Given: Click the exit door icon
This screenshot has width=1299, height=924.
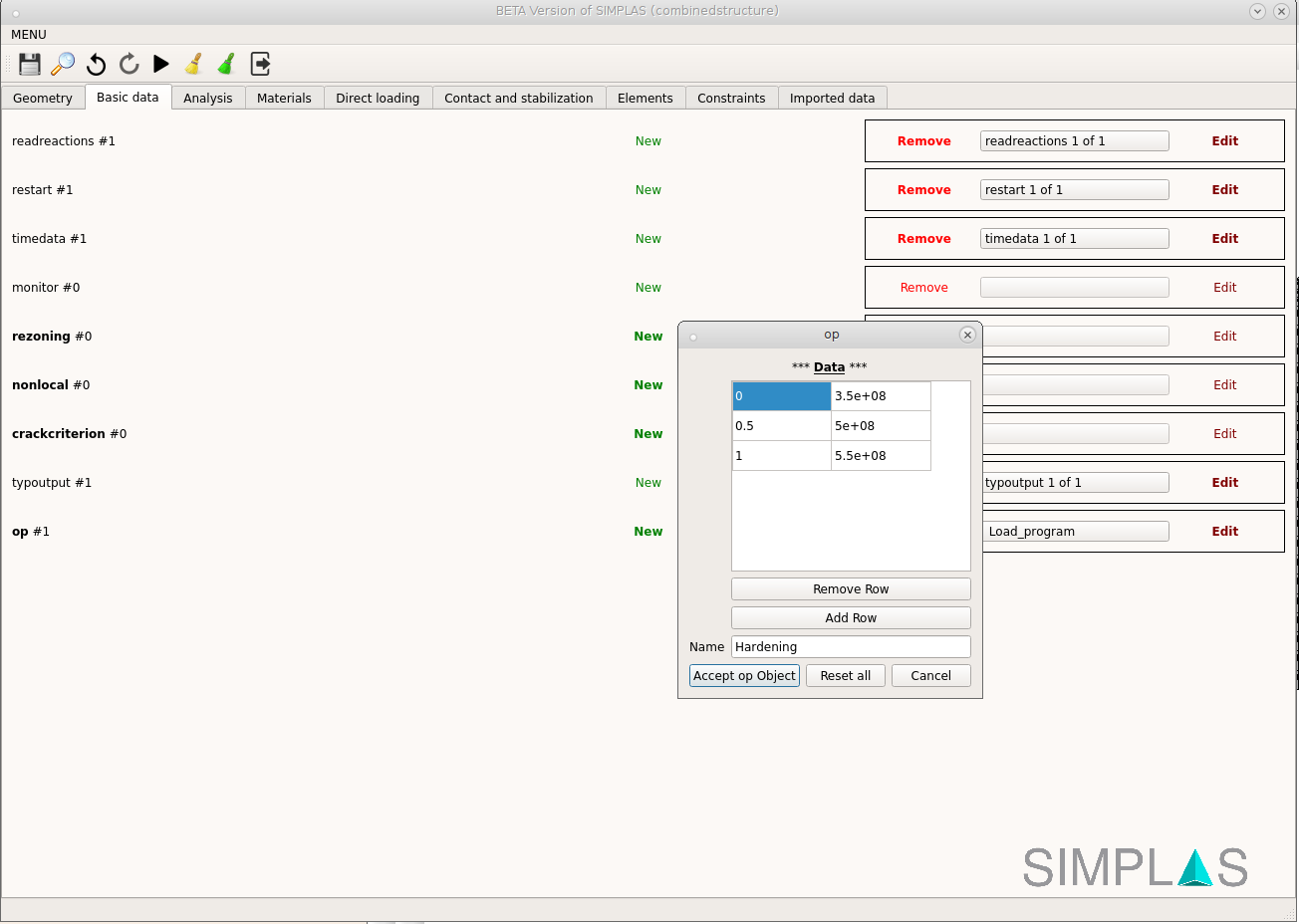Looking at the screenshot, I should [260, 64].
